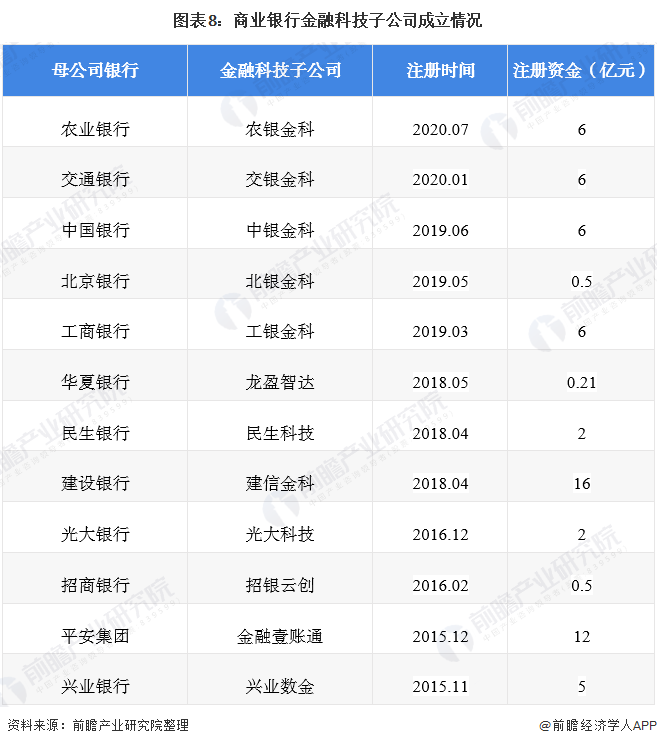The height and width of the screenshot is (746, 657).
Task: Click the @前瞻经济学人APP credit
Action: (x=598, y=725)
